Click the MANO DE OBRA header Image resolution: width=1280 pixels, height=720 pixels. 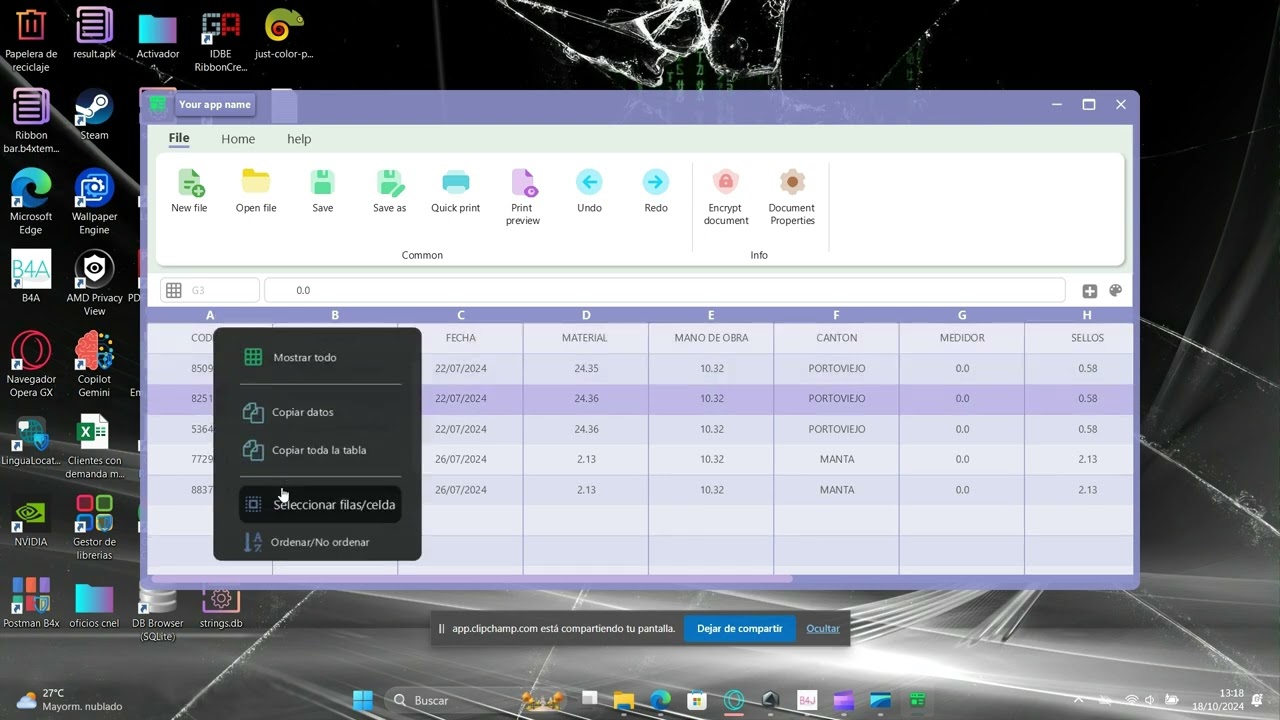tap(711, 338)
